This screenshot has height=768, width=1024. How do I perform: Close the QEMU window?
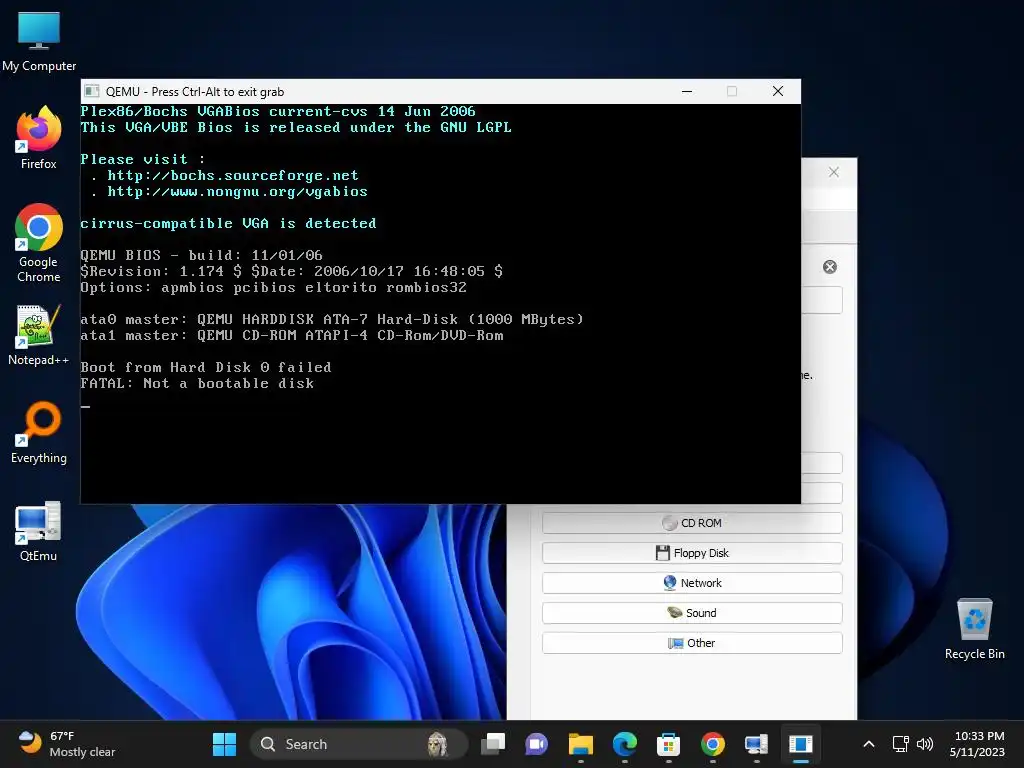pyautogui.click(x=778, y=91)
